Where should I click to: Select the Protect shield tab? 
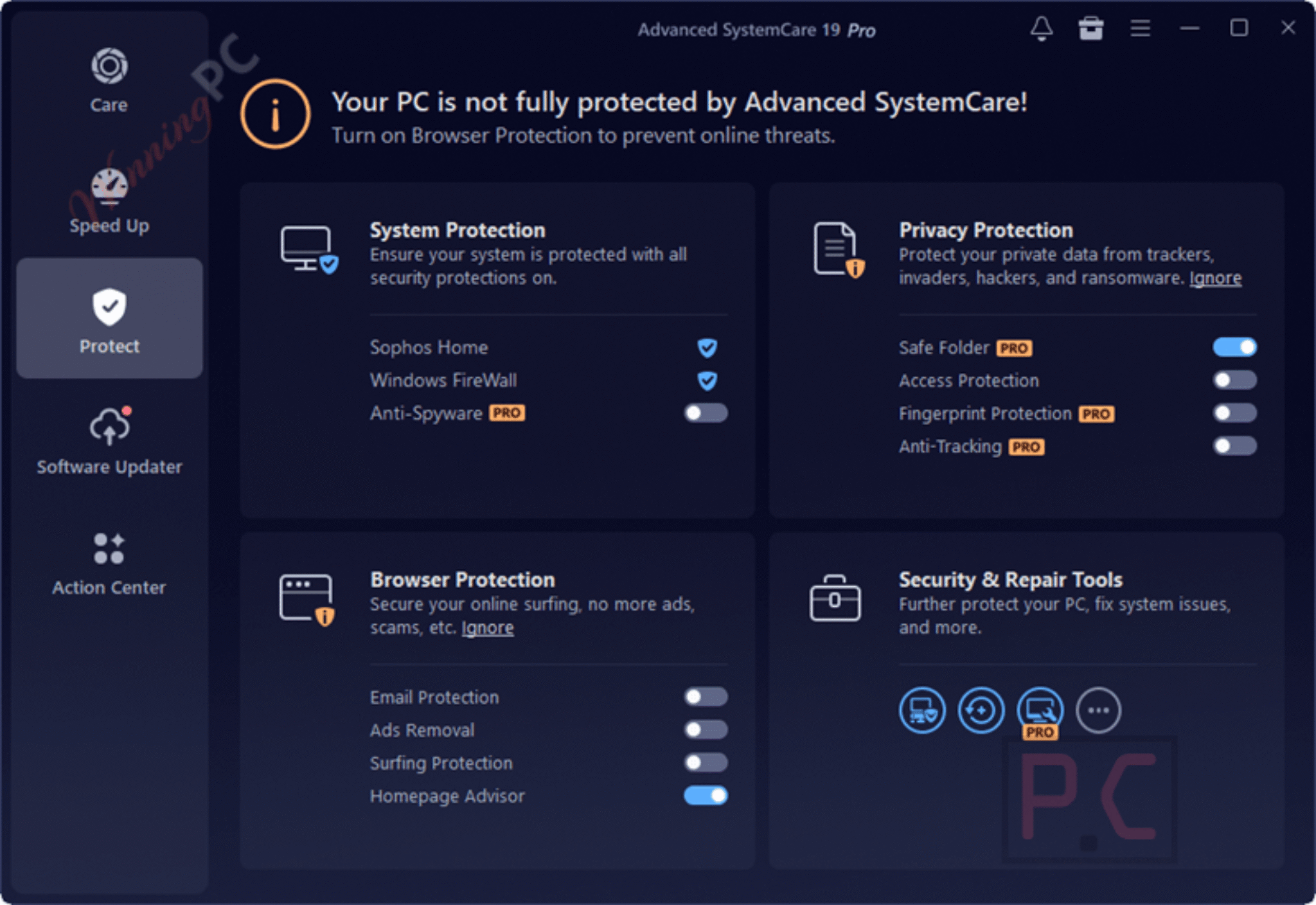[x=109, y=318]
